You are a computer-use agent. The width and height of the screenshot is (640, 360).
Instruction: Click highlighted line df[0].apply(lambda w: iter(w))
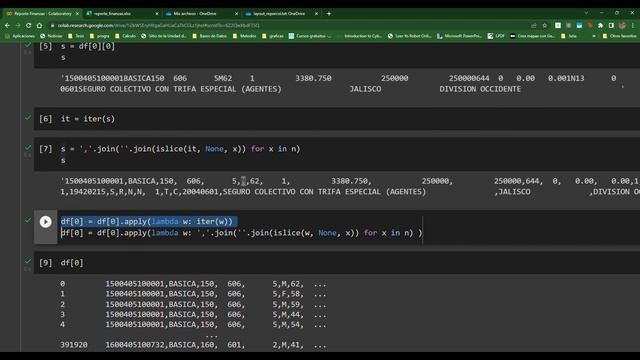click(x=147, y=222)
